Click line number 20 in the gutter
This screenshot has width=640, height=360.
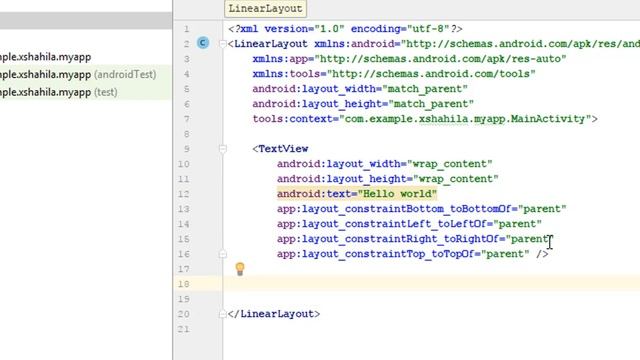[183, 314]
